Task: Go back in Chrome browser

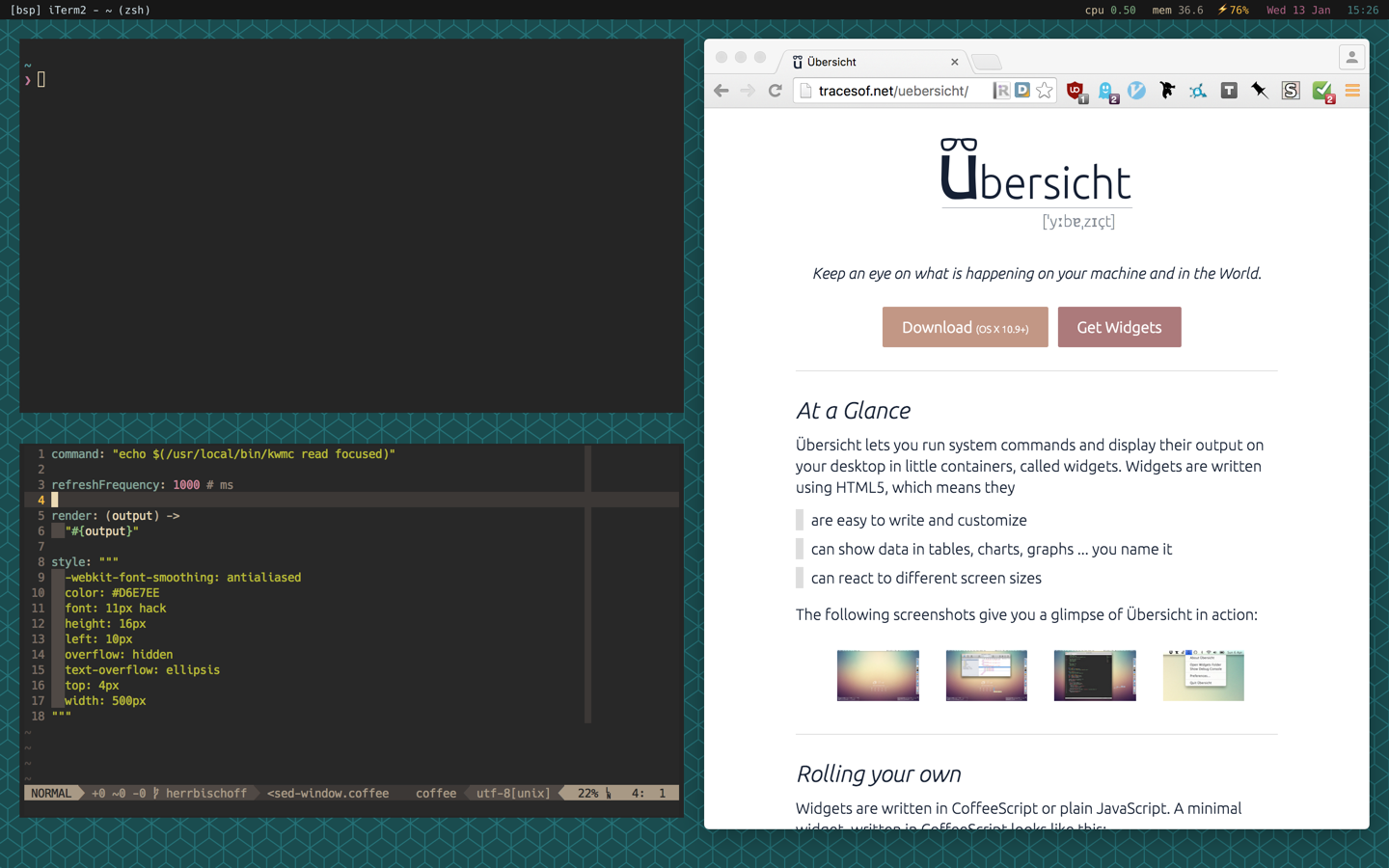Action: pyautogui.click(x=722, y=91)
